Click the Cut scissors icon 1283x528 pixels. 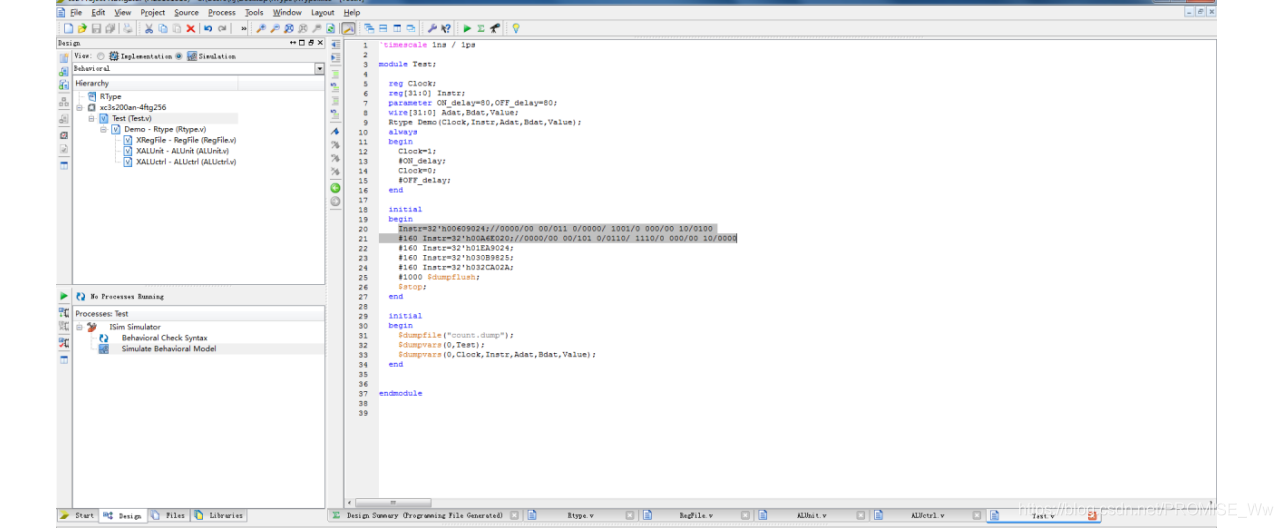[x=149, y=28]
